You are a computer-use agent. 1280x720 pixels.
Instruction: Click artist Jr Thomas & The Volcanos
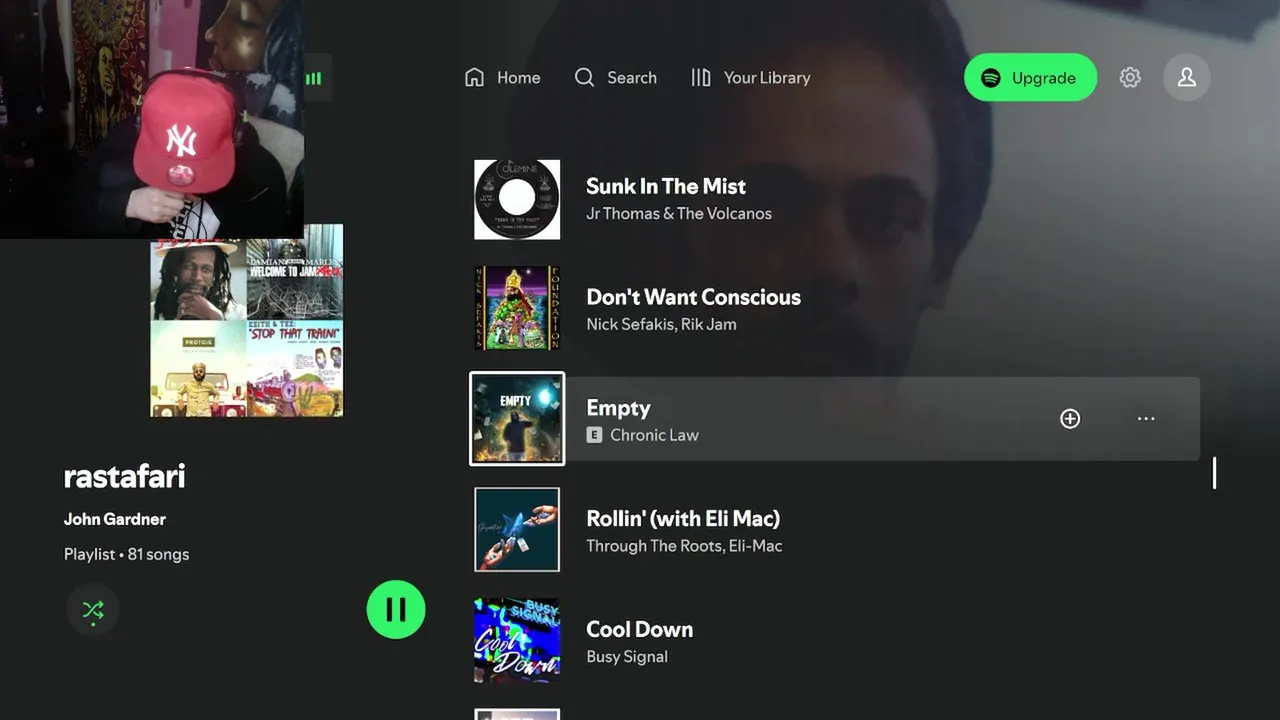coord(679,213)
